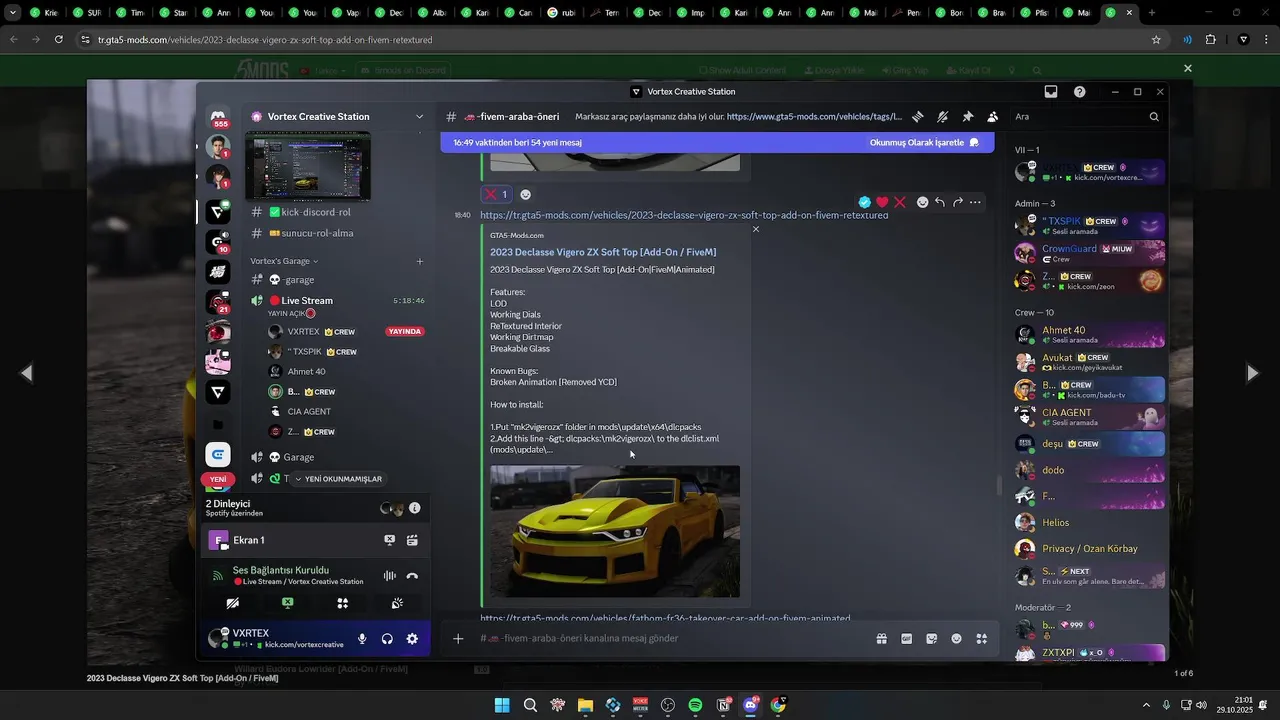
Task: Click the chat scrollbar thumb
Action: (999, 486)
